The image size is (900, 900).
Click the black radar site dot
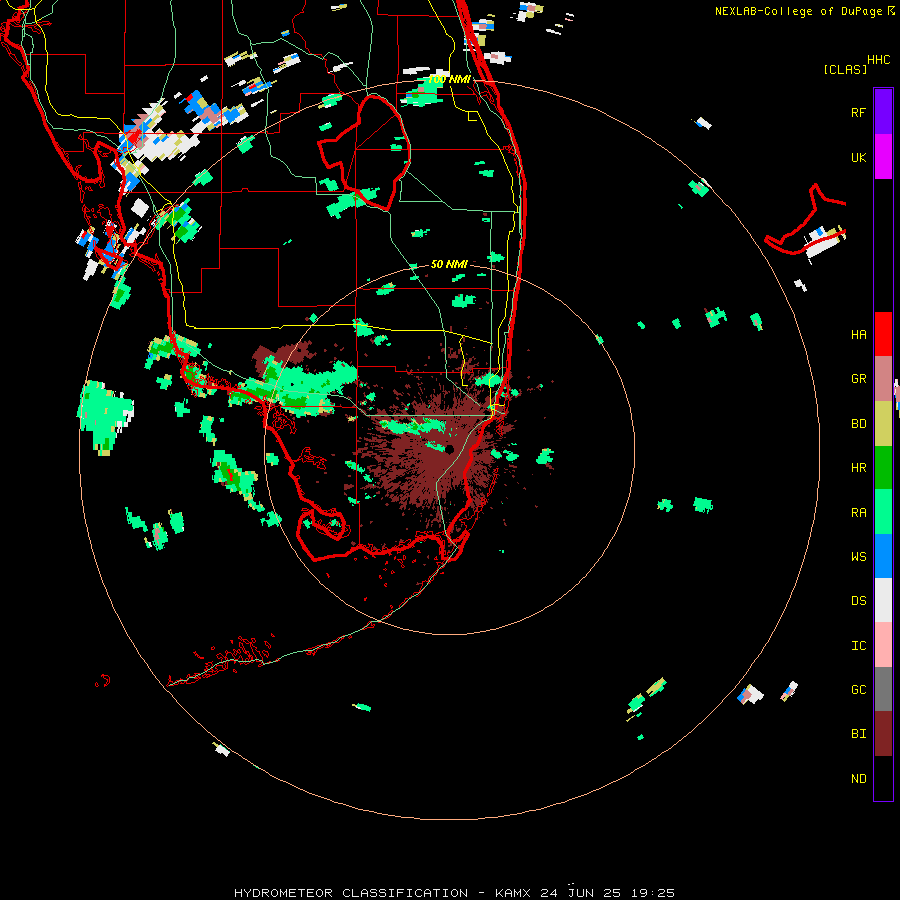pos(450,449)
